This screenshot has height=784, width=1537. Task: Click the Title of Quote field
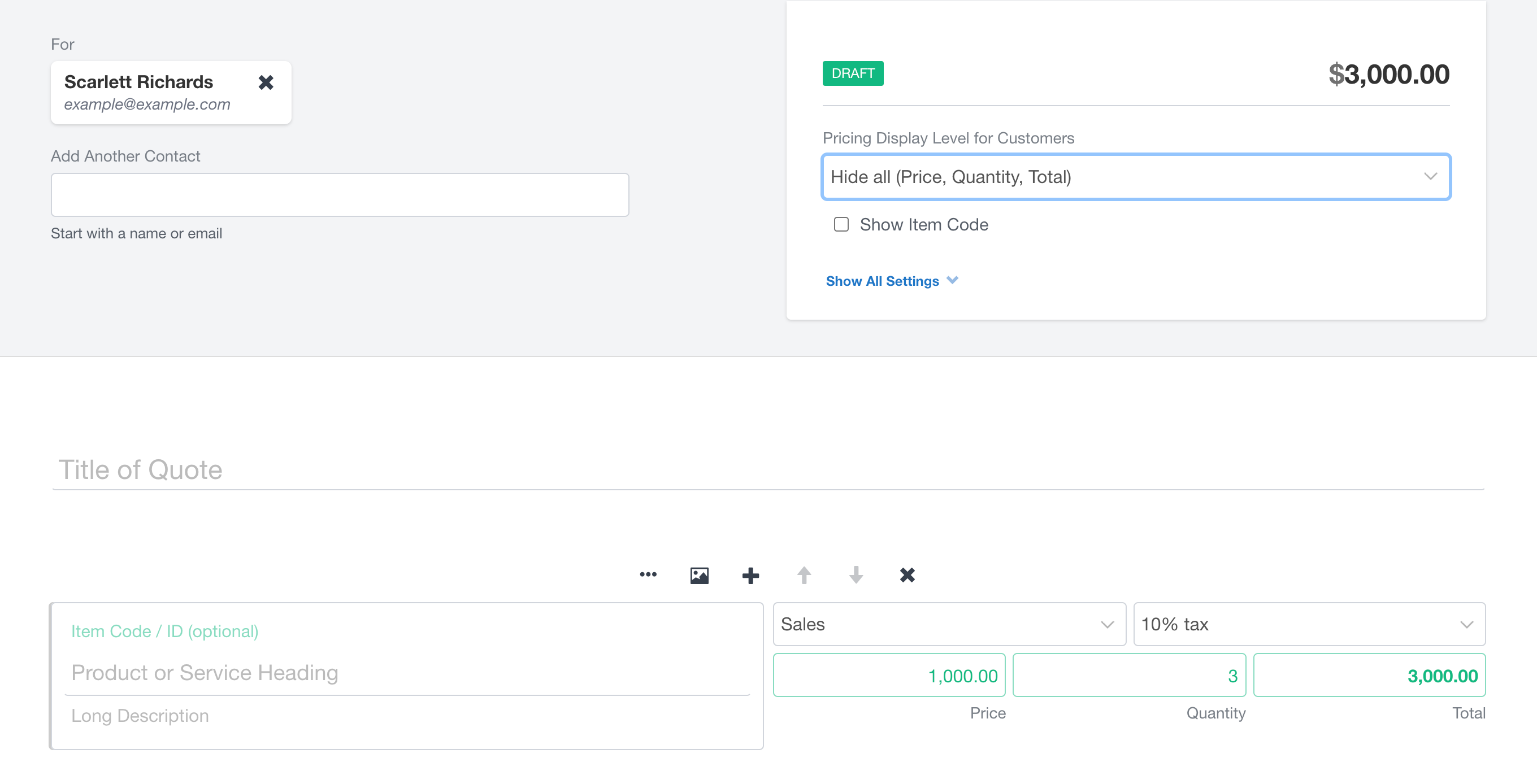768,470
